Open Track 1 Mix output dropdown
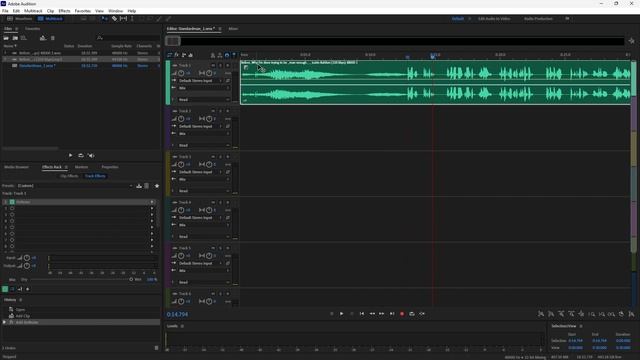The height and width of the screenshot is (360, 640). [x=204, y=88]
